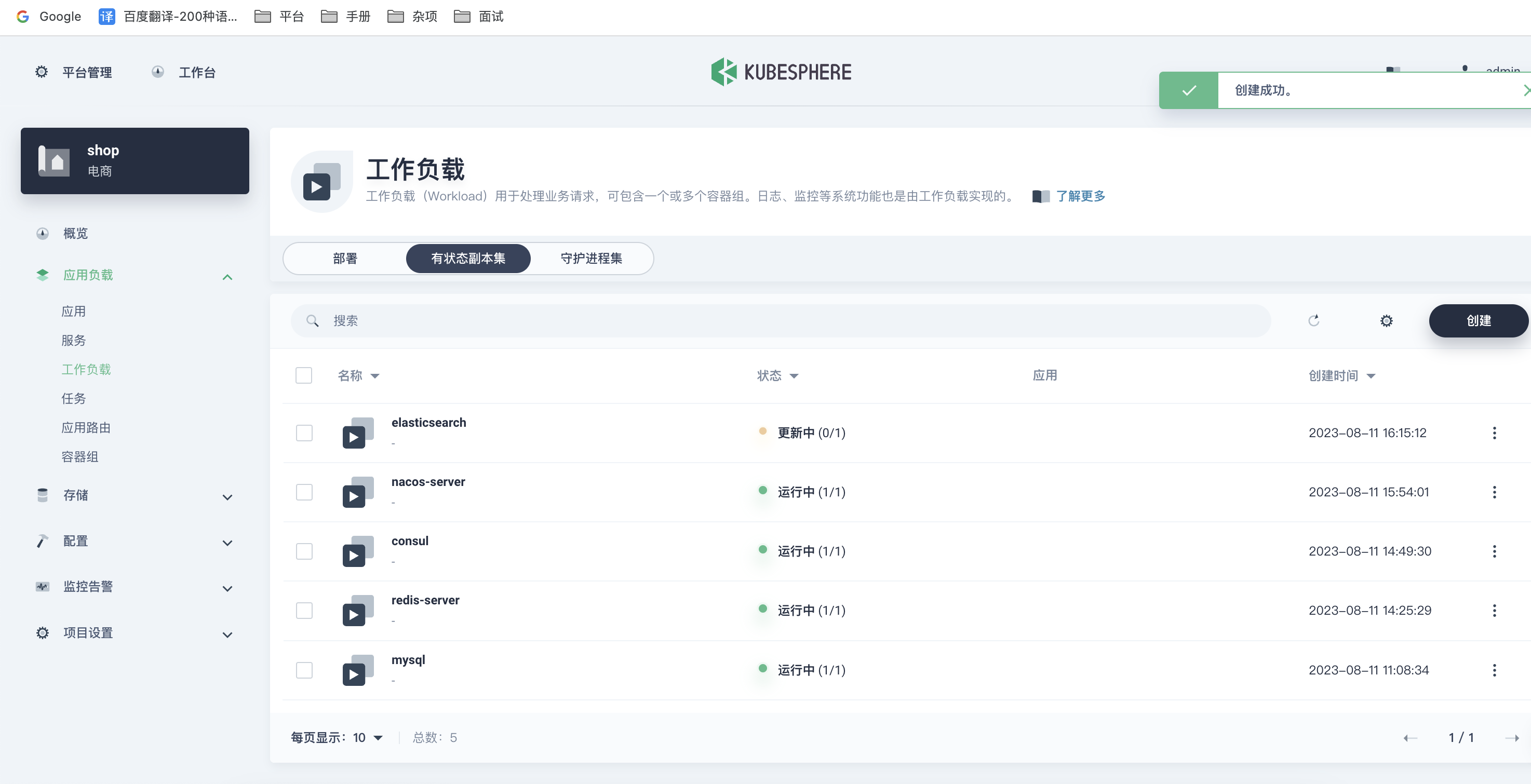The height and width of the screenshot is (784, 1531).
Task: Collapse the 应用负载 section chevron
Action: 227,277
